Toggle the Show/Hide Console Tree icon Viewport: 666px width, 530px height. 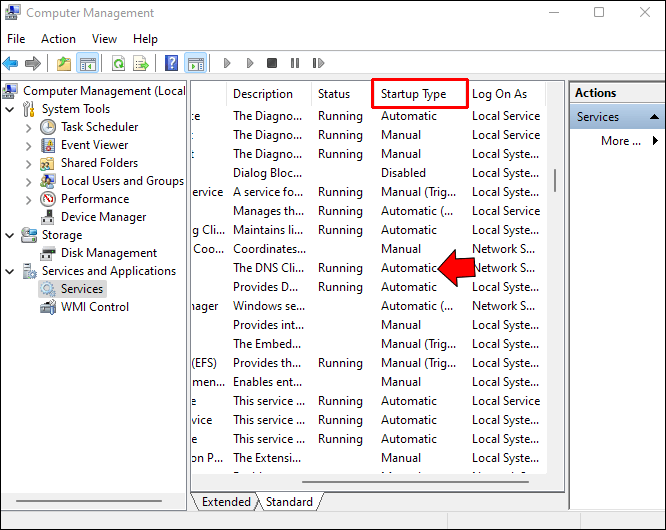click(88, 64)
